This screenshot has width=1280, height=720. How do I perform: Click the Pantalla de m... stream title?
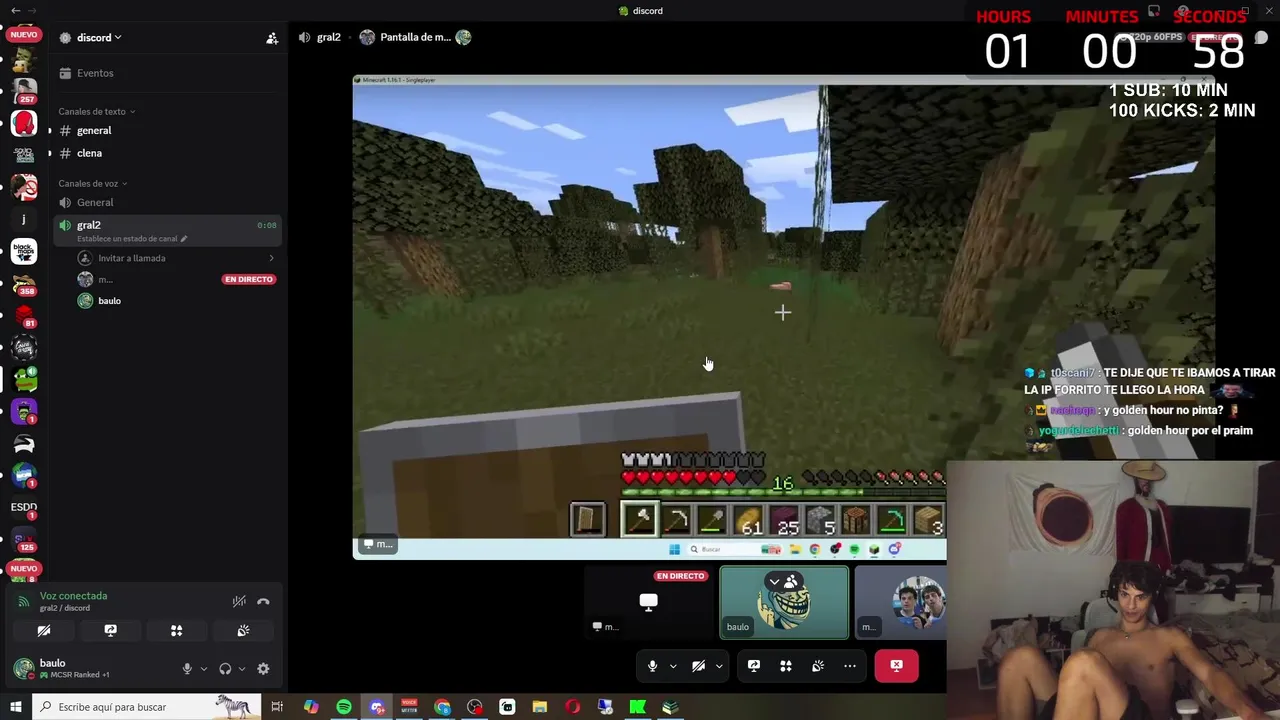pyautogui.click(x=415, y=37)
